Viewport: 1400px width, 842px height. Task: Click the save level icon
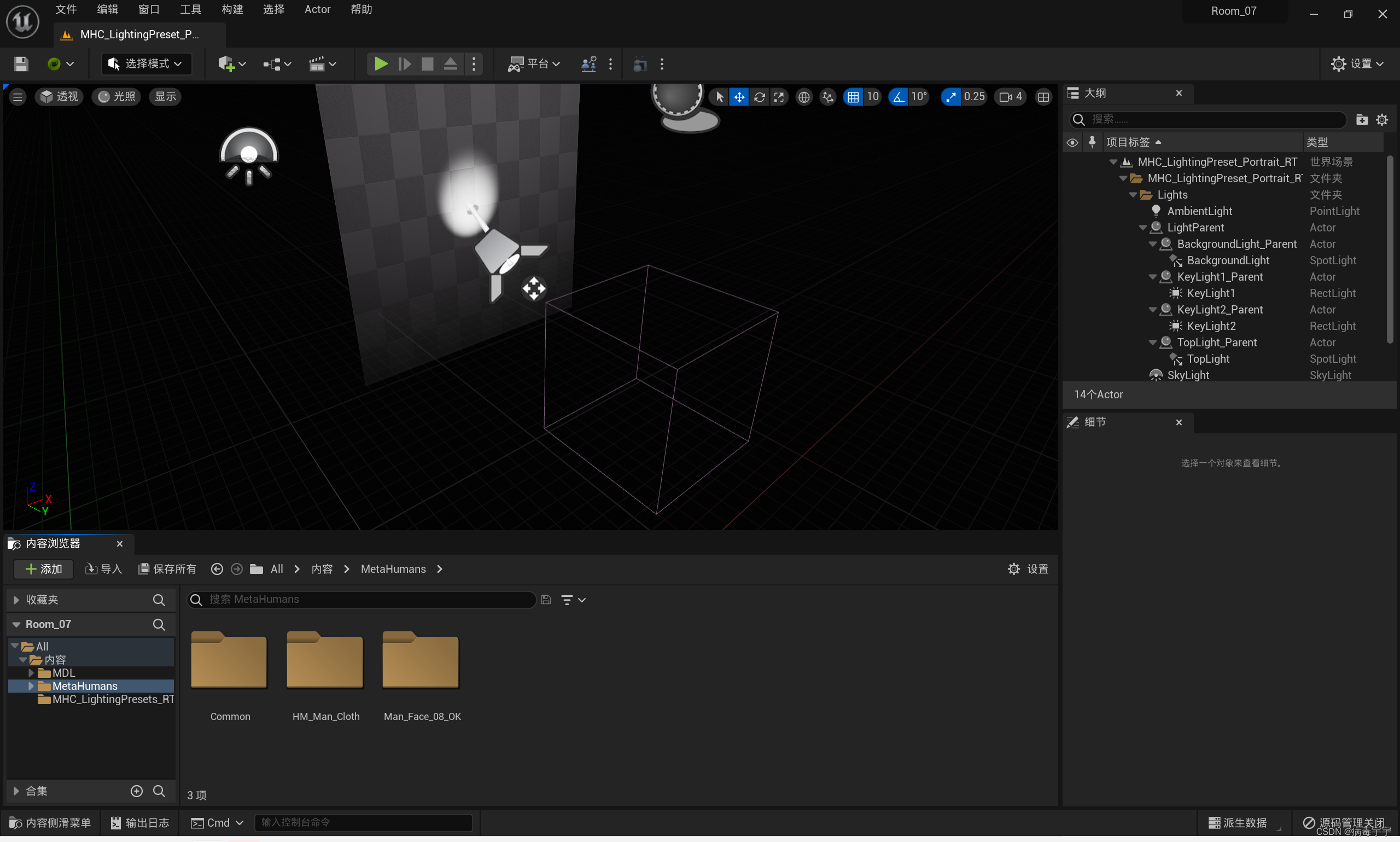tap(21, 64)
